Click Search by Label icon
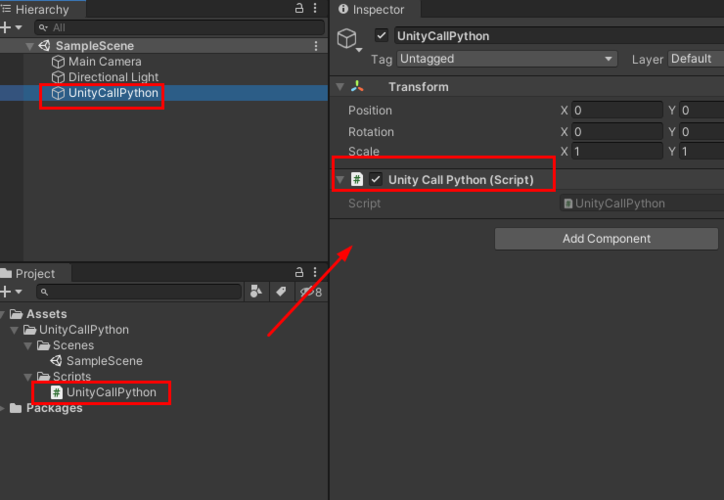 [x=281, y=292]
